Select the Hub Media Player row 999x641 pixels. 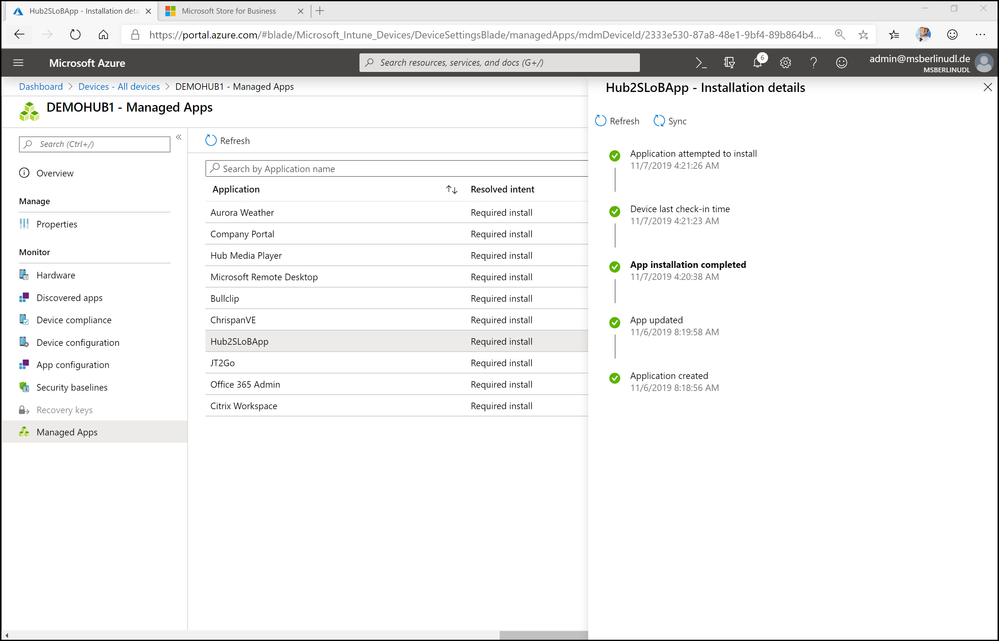(x=396, y=256)
